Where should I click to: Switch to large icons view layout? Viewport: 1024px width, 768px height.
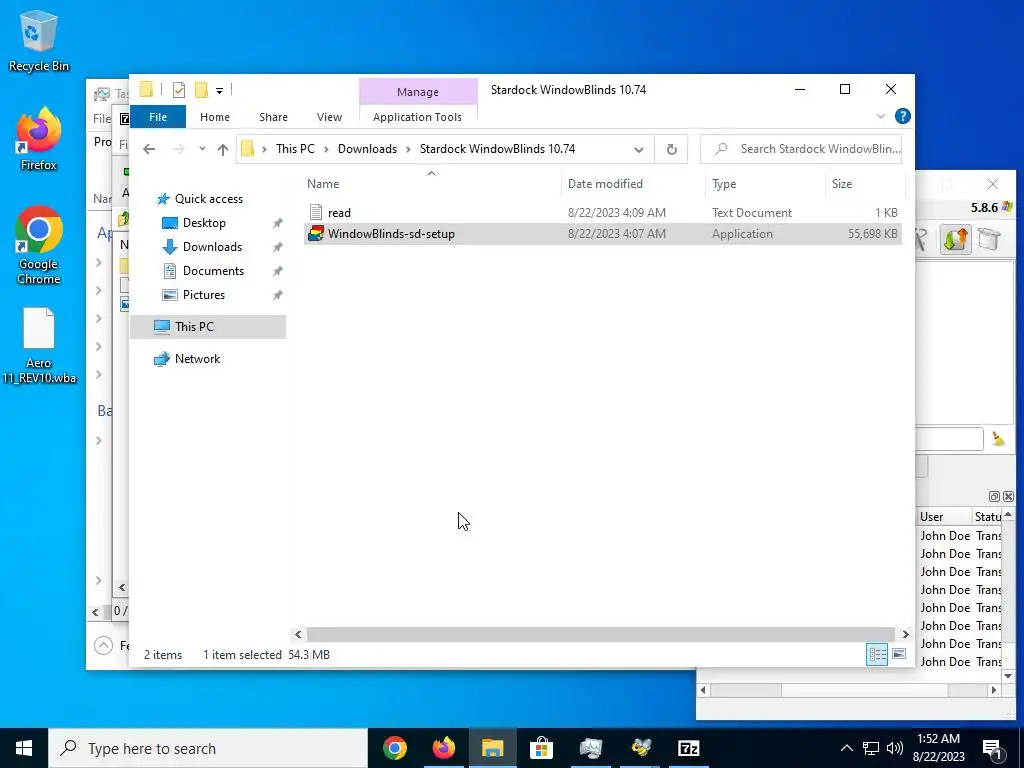tap(899, 654)
